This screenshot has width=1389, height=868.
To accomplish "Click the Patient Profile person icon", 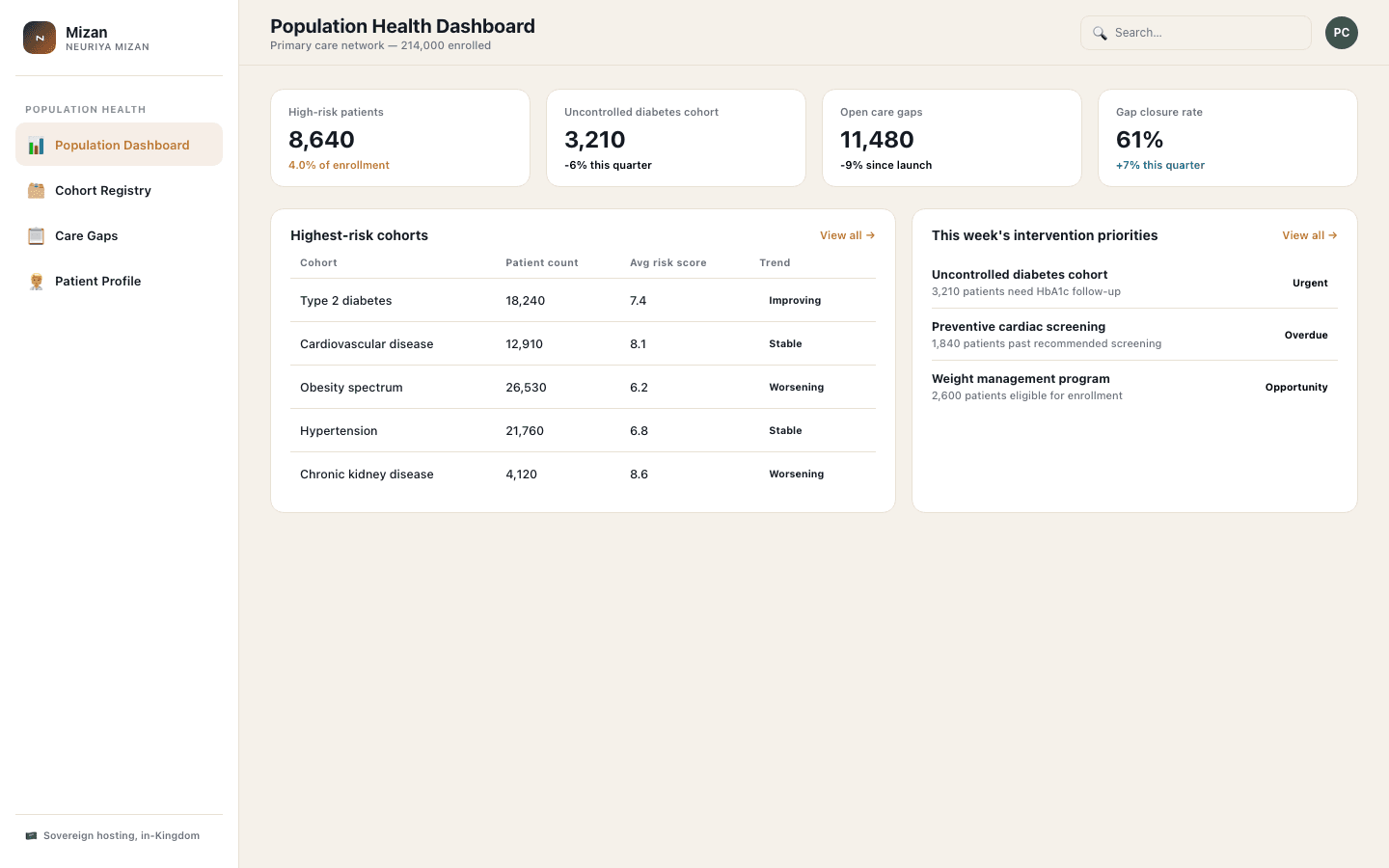I will (36, 282).
